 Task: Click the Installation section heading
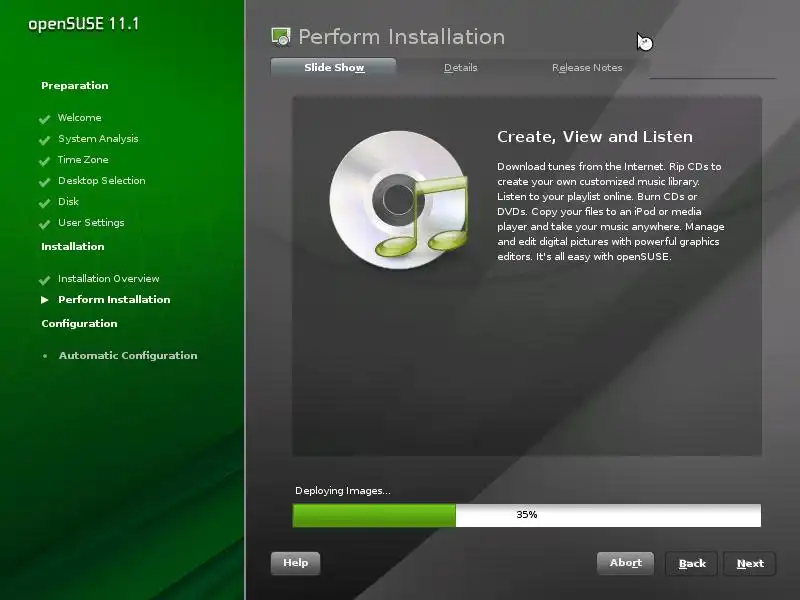(x=72, y=246)
